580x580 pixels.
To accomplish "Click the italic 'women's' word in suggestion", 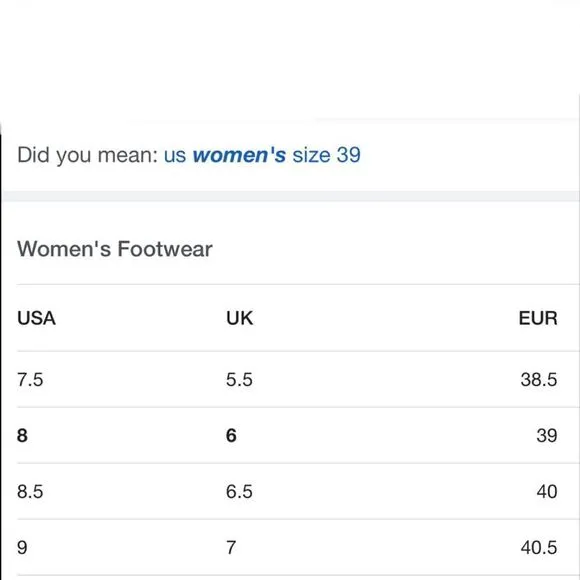I will coord(239,155).
